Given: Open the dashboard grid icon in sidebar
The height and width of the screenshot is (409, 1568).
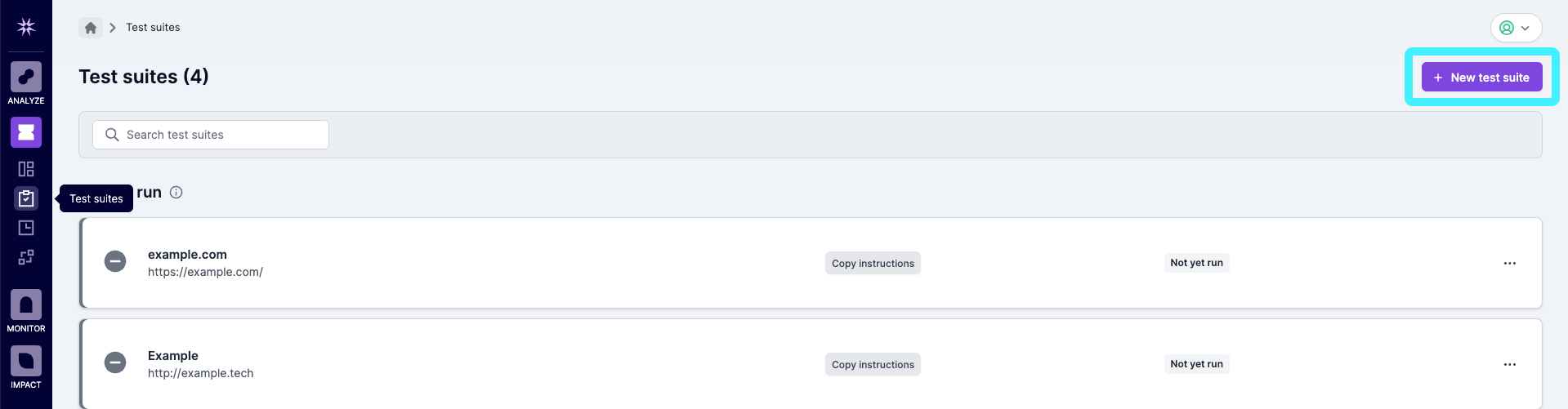Looking at the screenshot, I should (x=26, y=169).
